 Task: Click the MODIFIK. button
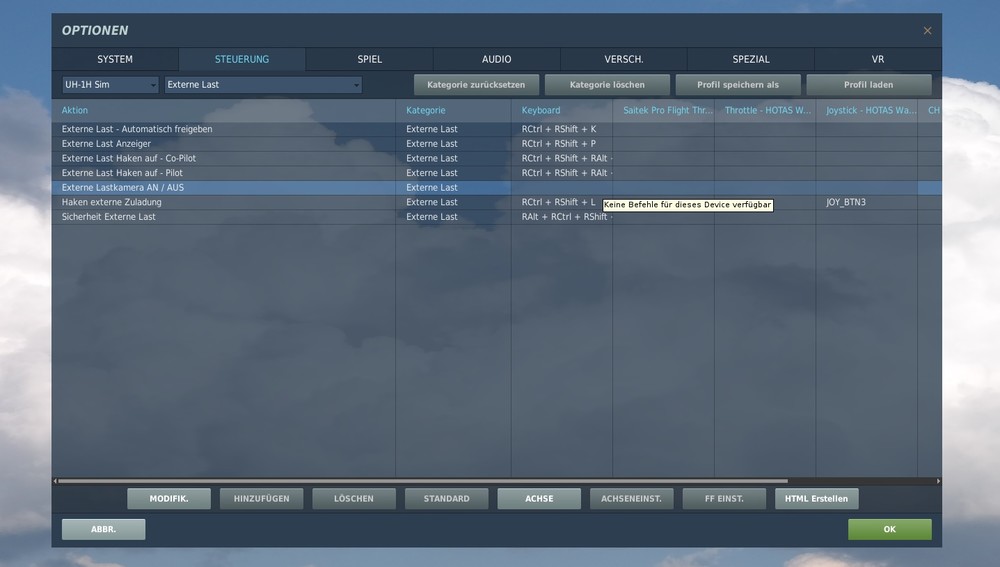(x=169, y=499)
